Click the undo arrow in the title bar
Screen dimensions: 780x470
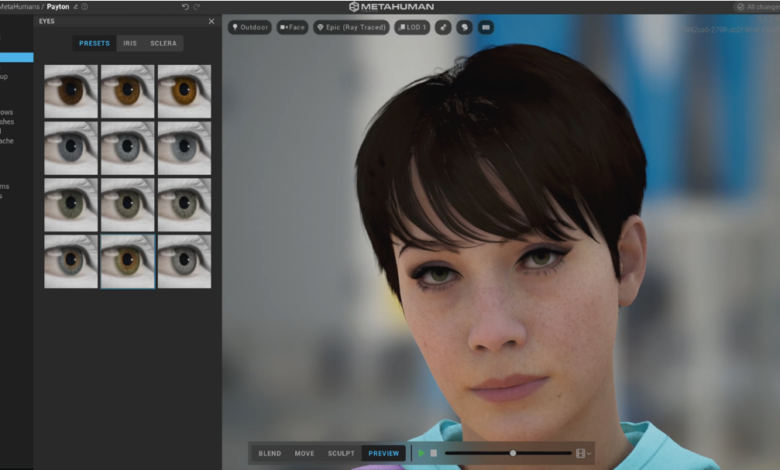185,6
